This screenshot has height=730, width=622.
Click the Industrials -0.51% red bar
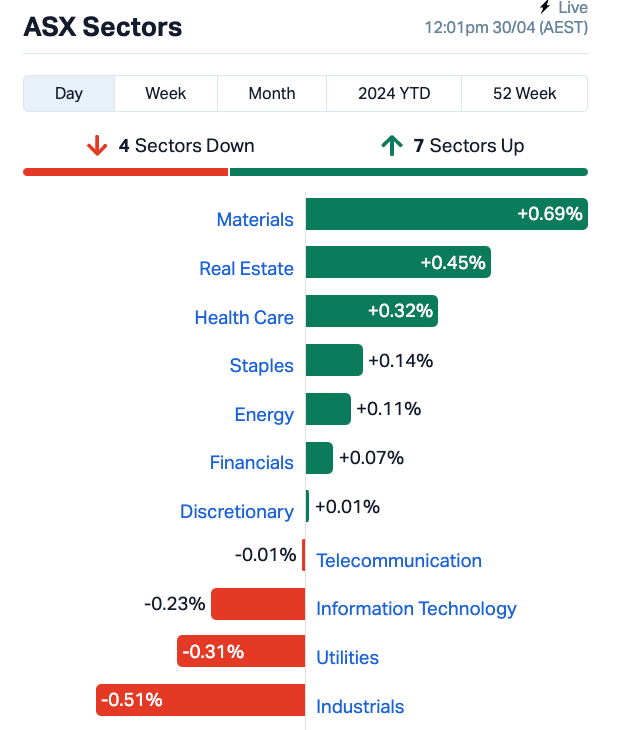(201, 700)
